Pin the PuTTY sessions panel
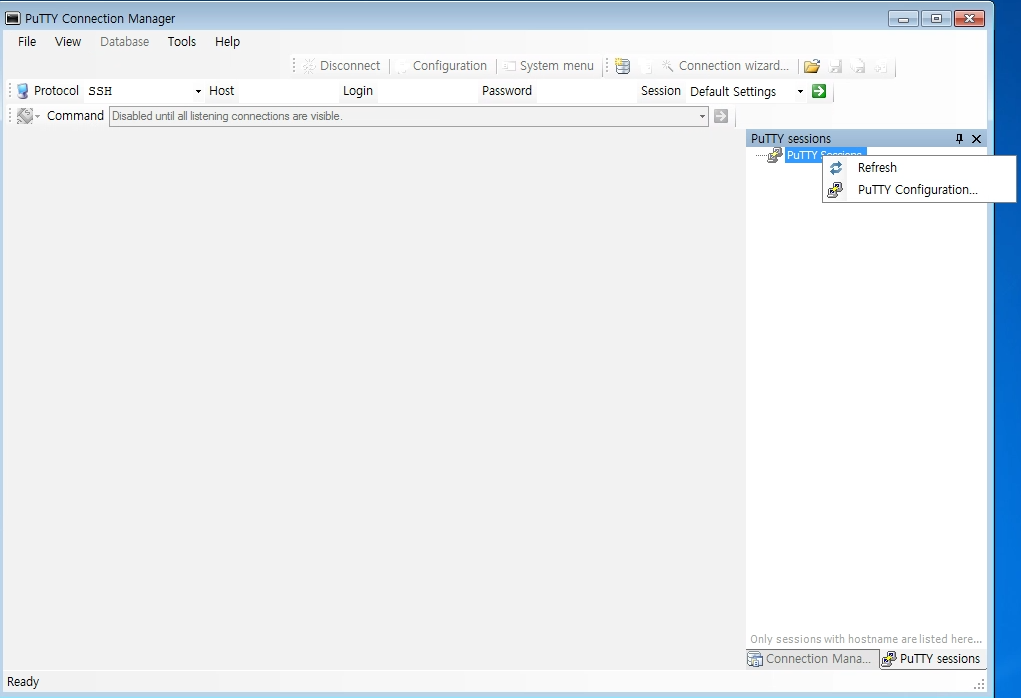Viewport: 1021px width, 698px height. (959, 139)
